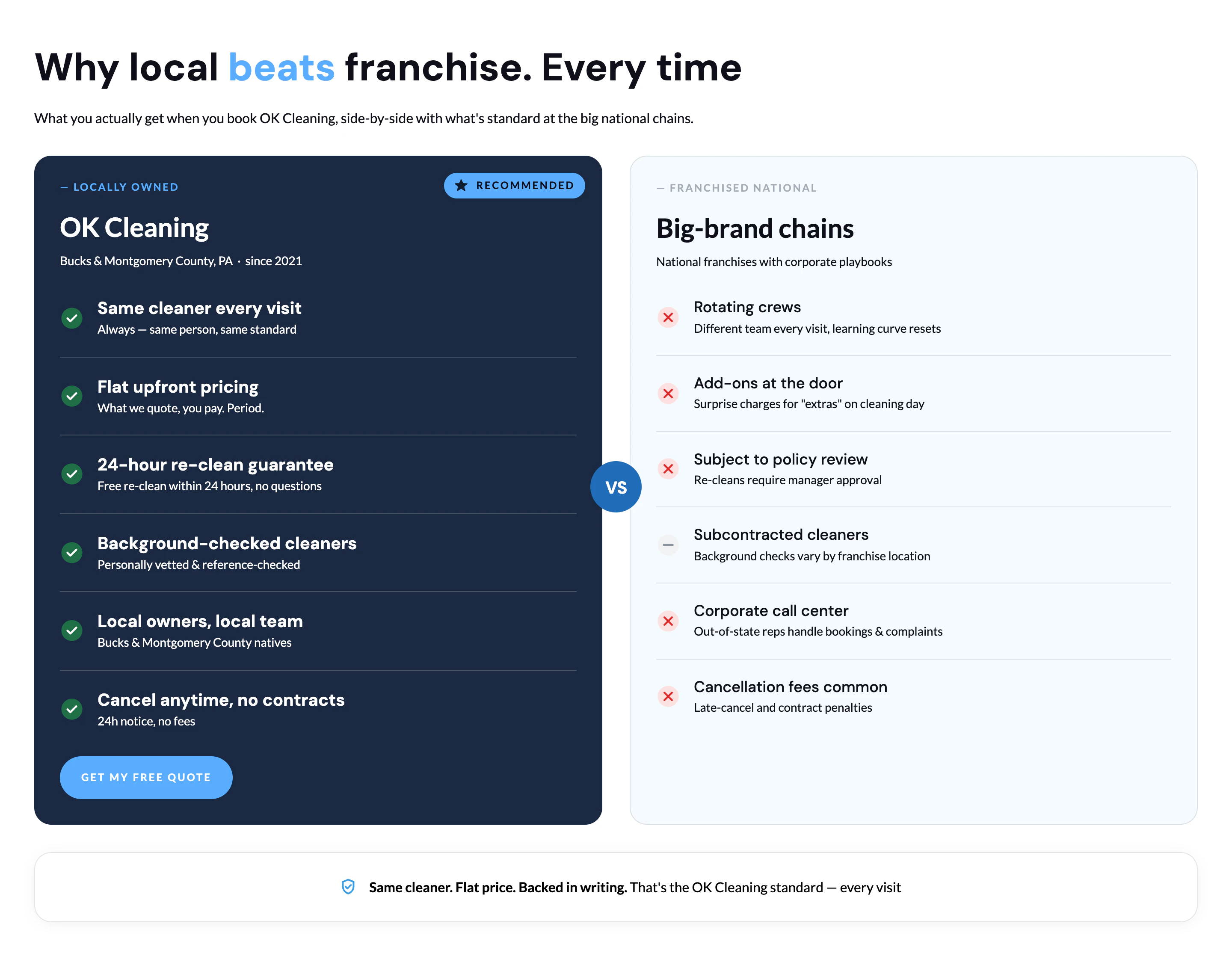Click the green check beside Flat upfront pricing
Screen dimensions: 1232x965
point(72,396)
